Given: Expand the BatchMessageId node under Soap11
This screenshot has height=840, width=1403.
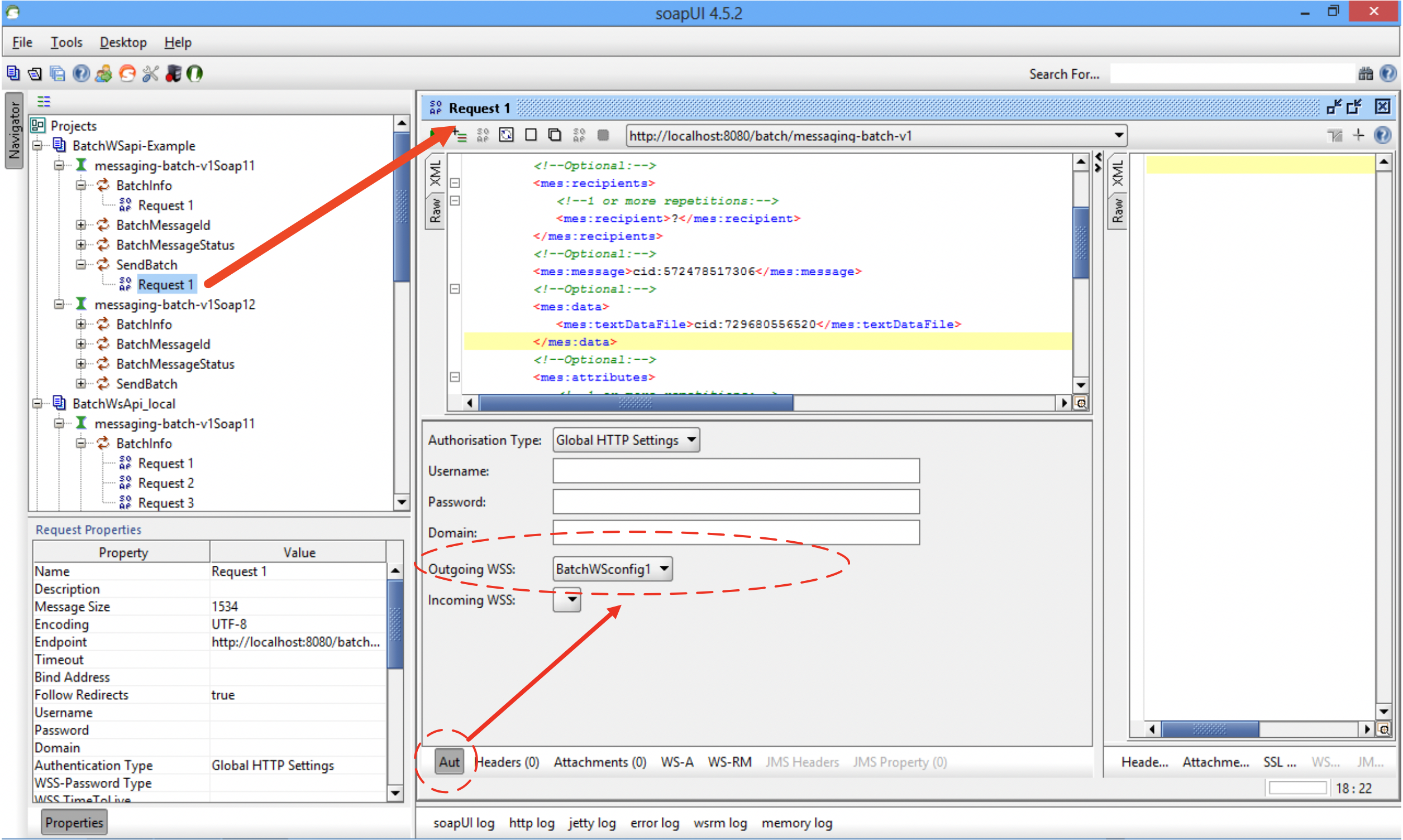Looking at the screenshot, I should (x=81, y=225).
